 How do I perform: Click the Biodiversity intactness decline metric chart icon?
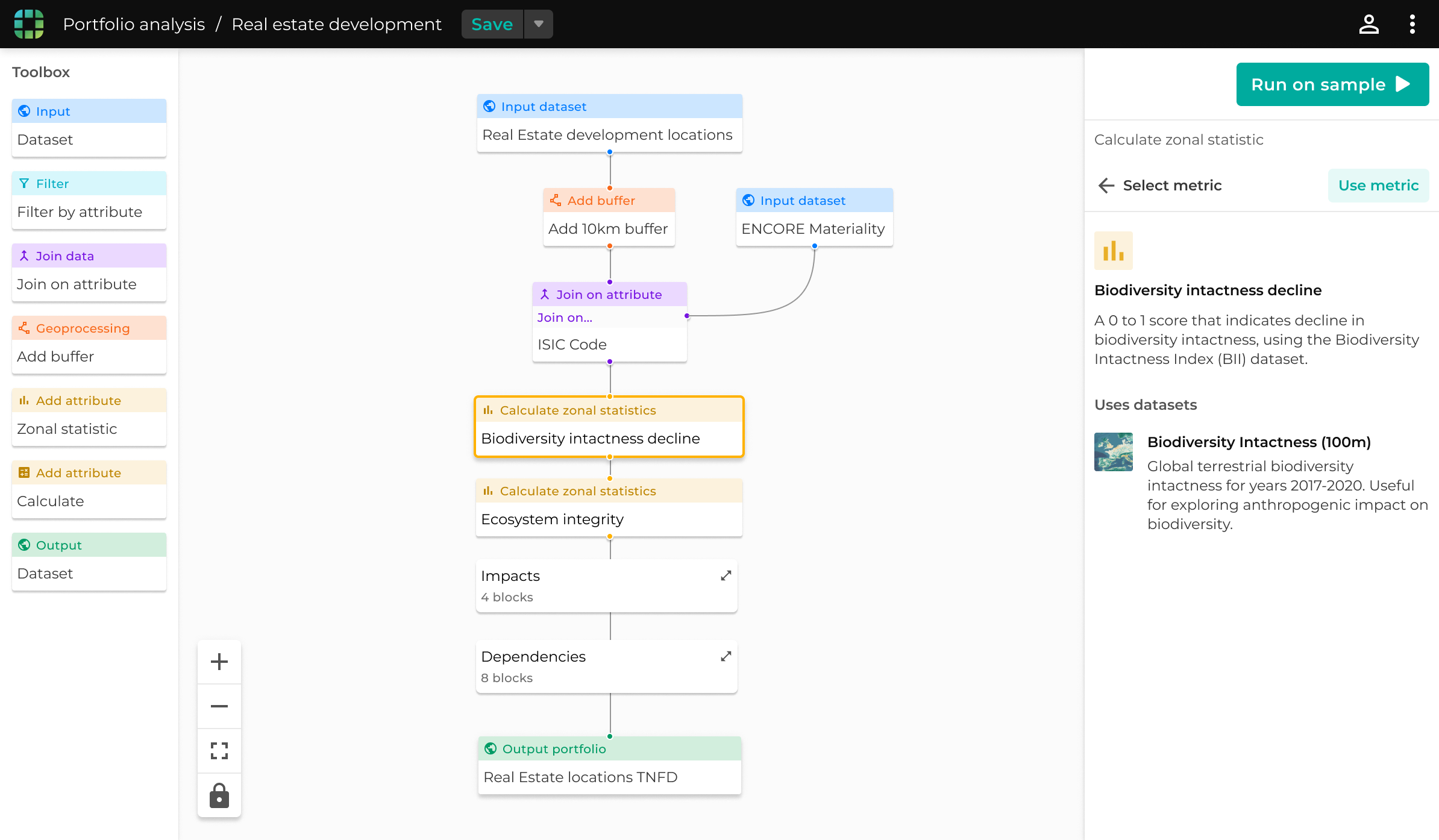[1113, 250]
